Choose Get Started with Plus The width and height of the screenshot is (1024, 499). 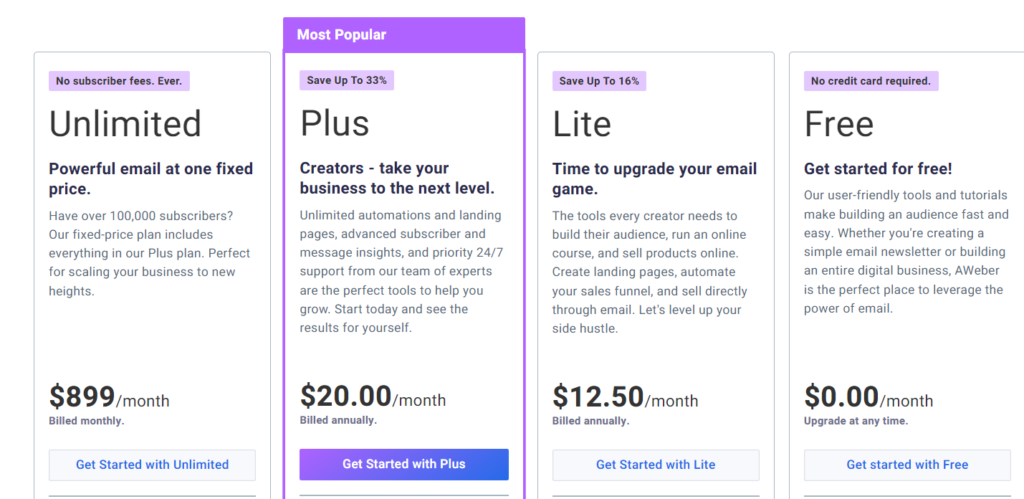pyautogui.click(x=404, y=464)
